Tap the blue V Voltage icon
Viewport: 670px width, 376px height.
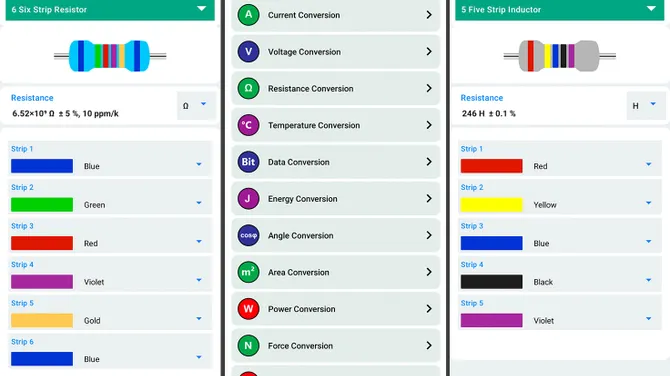click(248, 52)
